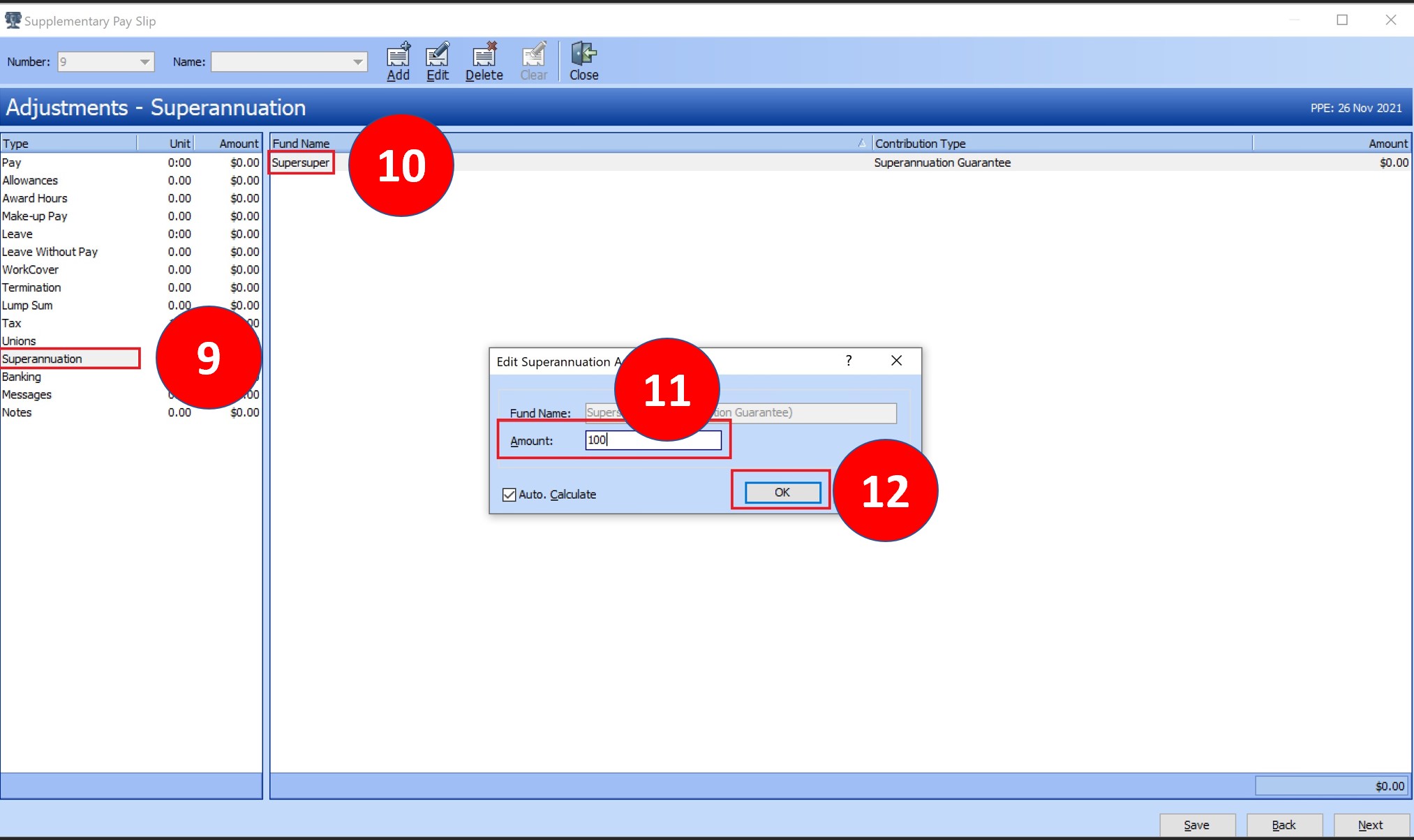Viewport: 1414px width, 840px height.
Task: Close the Edit Superannuation dialog
Action: pos(897,361)
